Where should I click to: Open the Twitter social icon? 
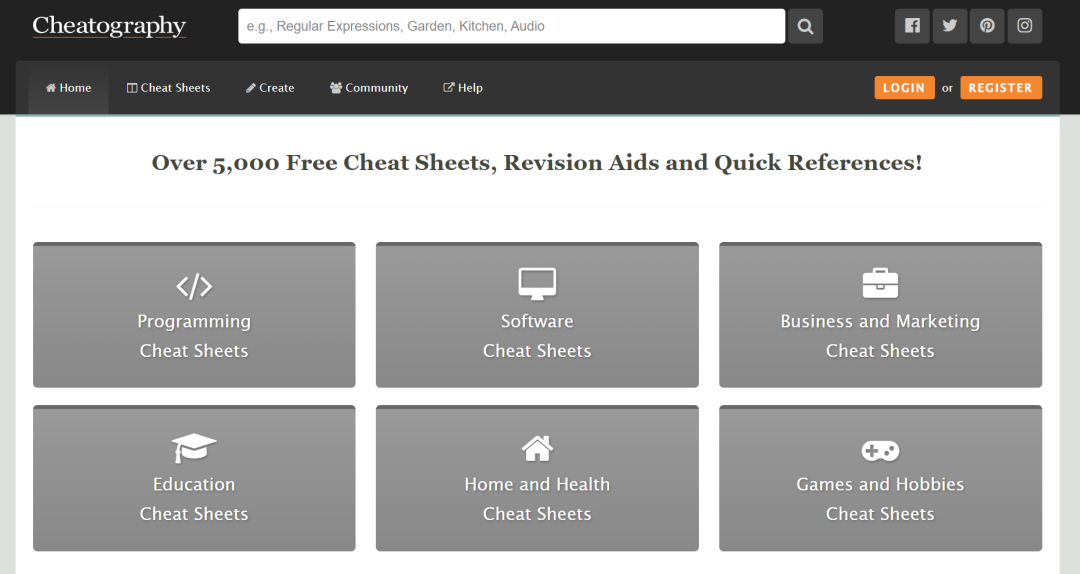click(x=949, y=26)
